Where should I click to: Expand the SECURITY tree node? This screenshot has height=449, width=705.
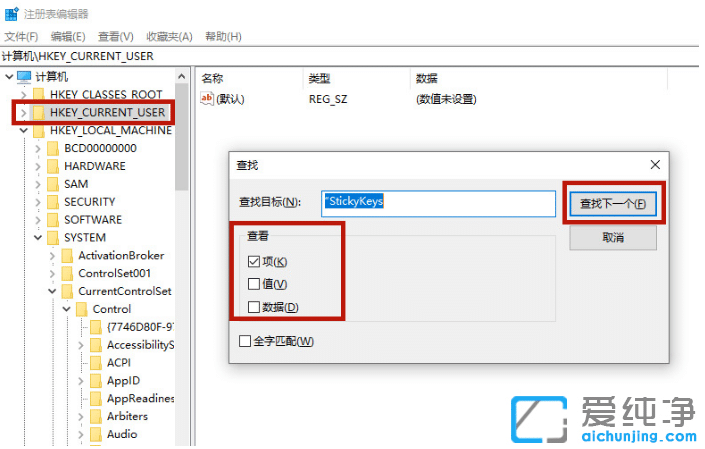pos(38,202)
